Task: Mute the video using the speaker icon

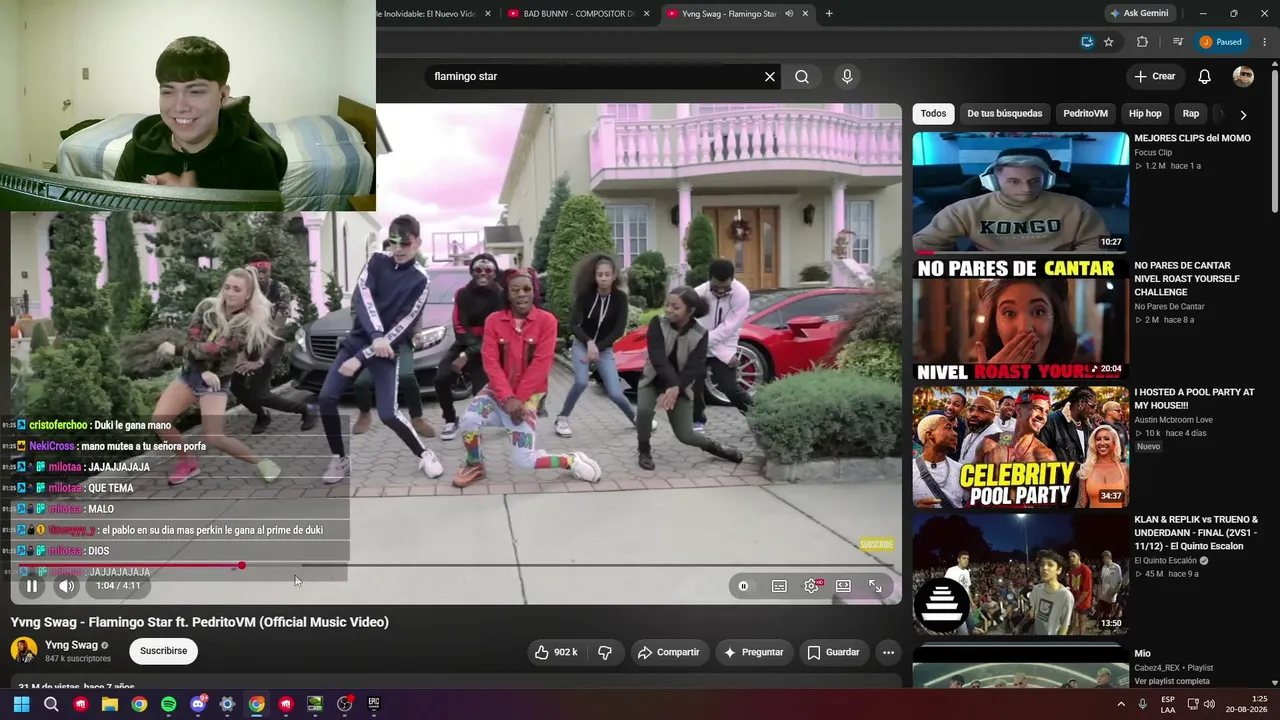Action: 66,586
